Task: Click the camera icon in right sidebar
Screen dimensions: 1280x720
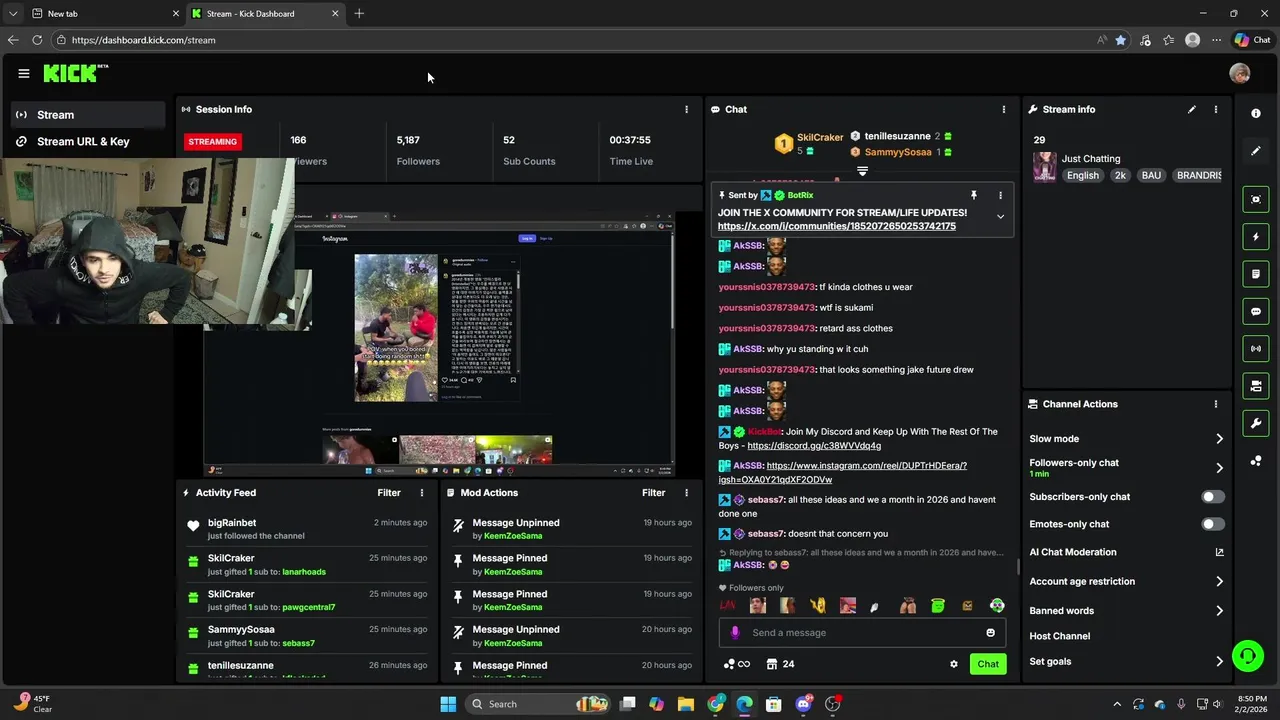Action: 1256,386
